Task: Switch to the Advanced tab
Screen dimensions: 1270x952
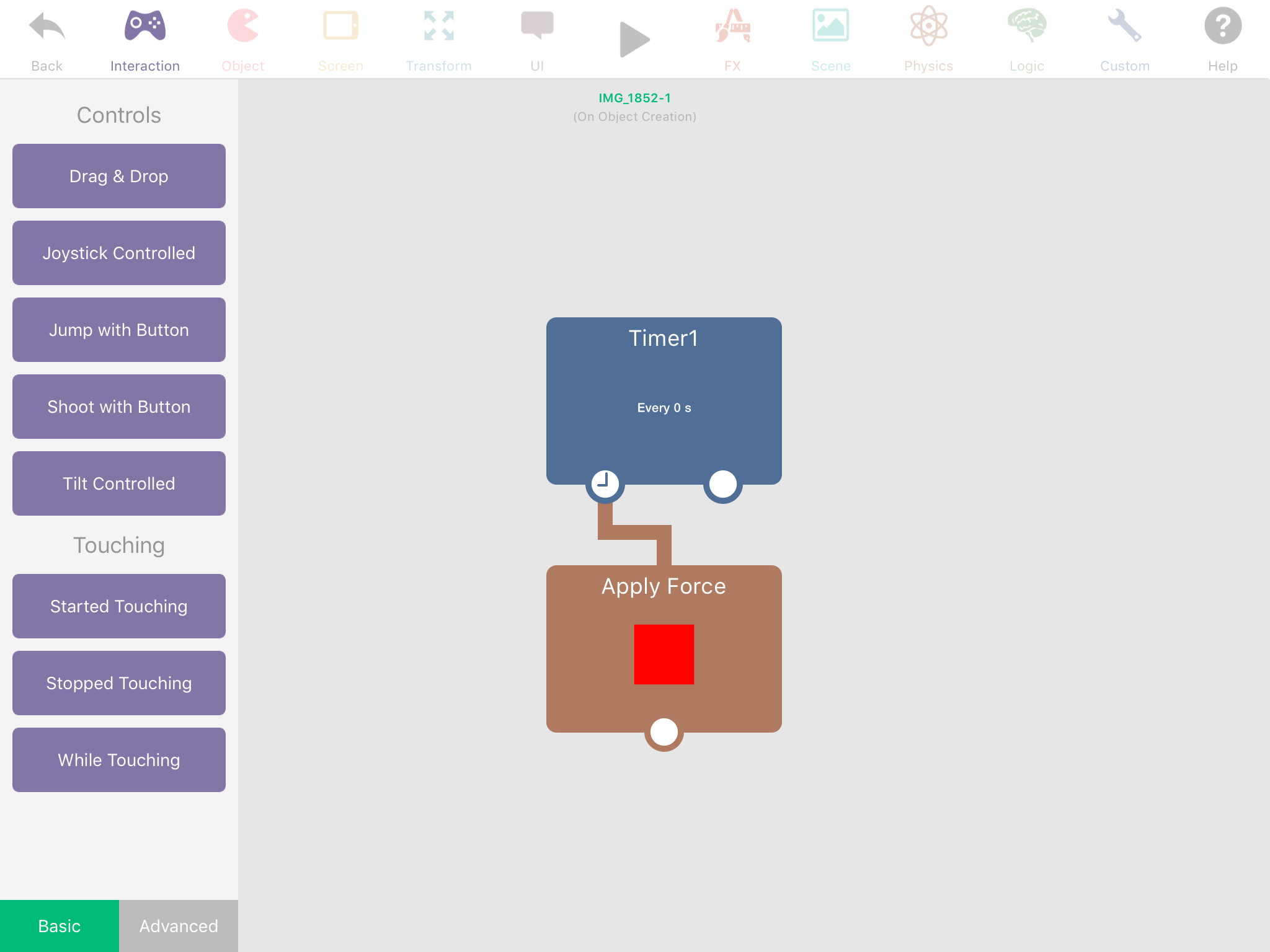Action: tap(179, 925)
